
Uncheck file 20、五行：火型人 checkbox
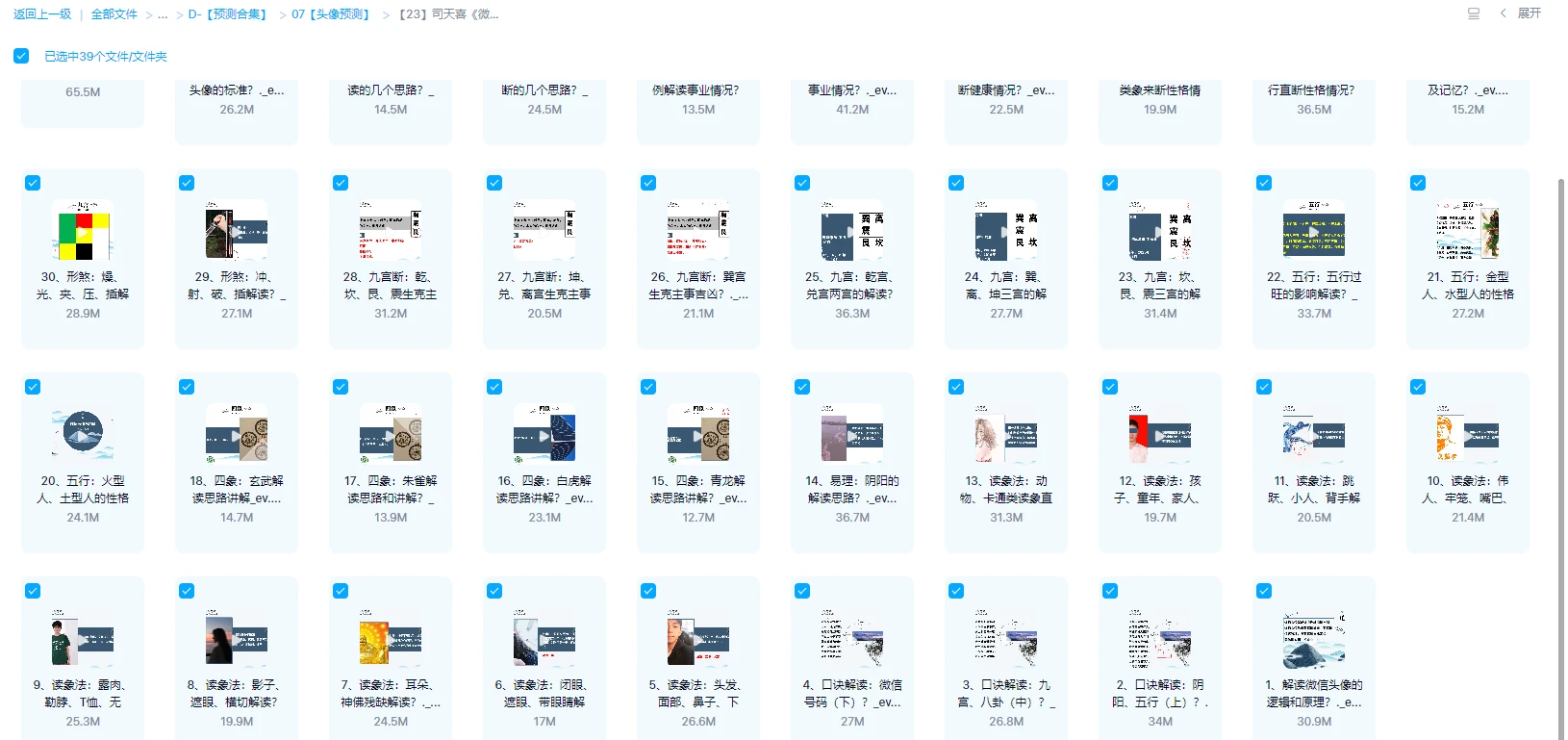[x=33, y=387]
